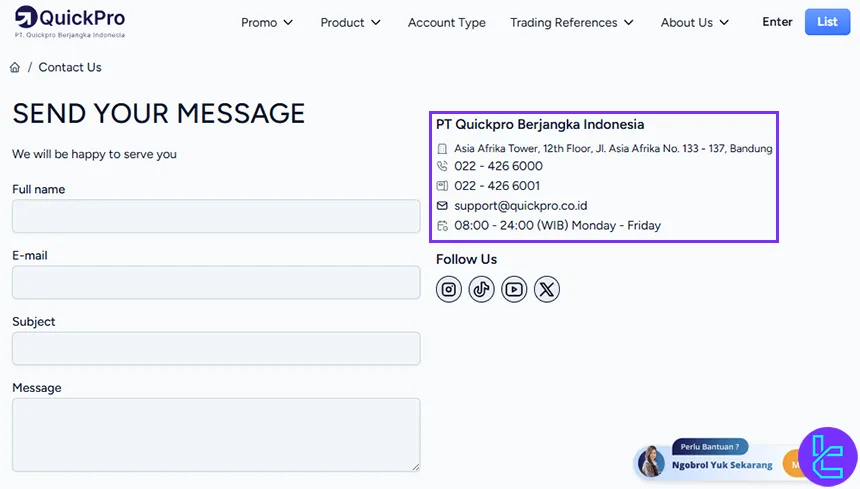The image size is (860, 489).
Task: Click the fax icon beside 022 - 426 6001
Action: point(442,186)
